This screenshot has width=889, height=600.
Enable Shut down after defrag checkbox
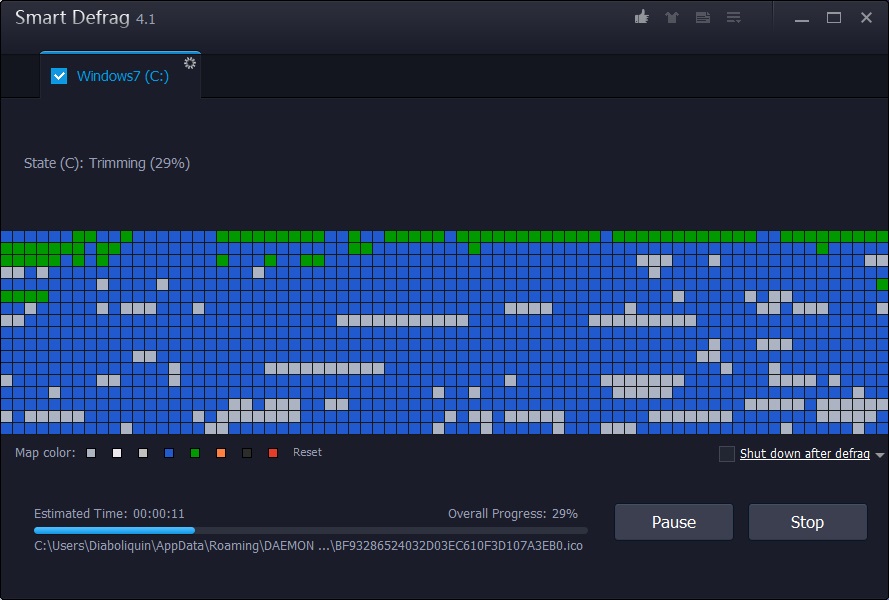click(727, 454)
